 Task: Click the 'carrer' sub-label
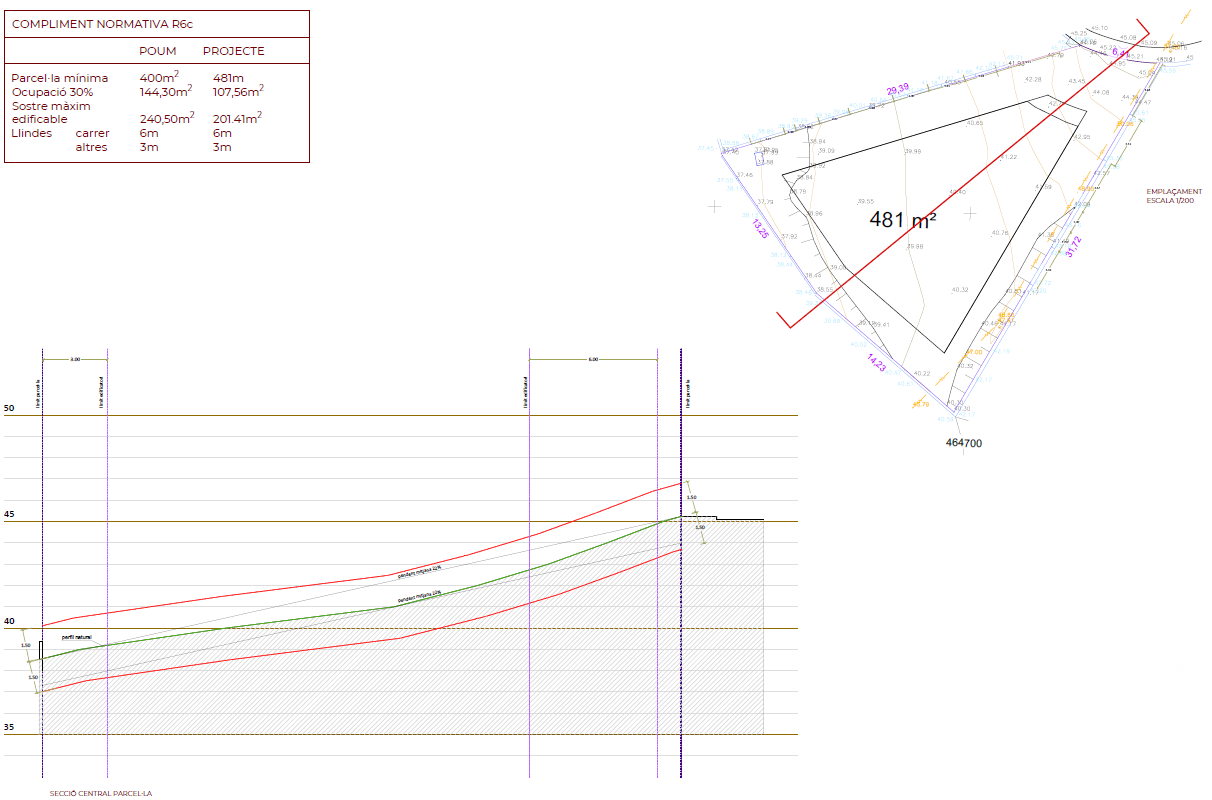coord(93,133)
